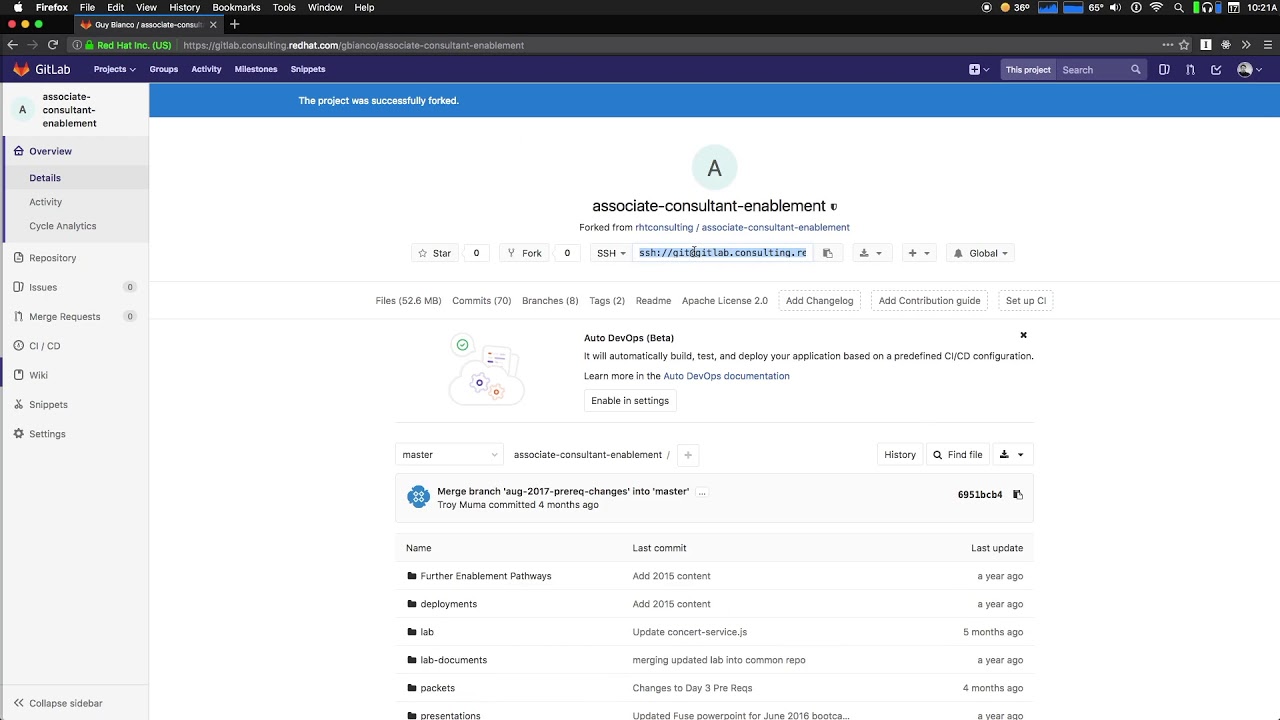Click Set up CI button
Image resolution: width=1280 pixels, height=720 pixels.
point(1026,301)
